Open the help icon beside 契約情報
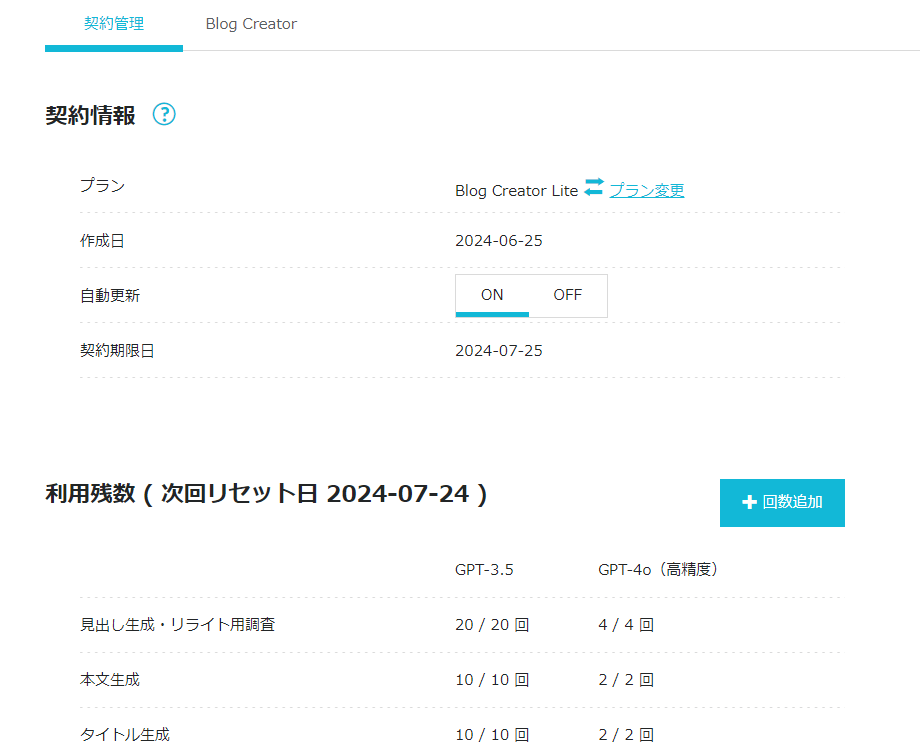This screenshot has width=920, height=750. [164, 115]
